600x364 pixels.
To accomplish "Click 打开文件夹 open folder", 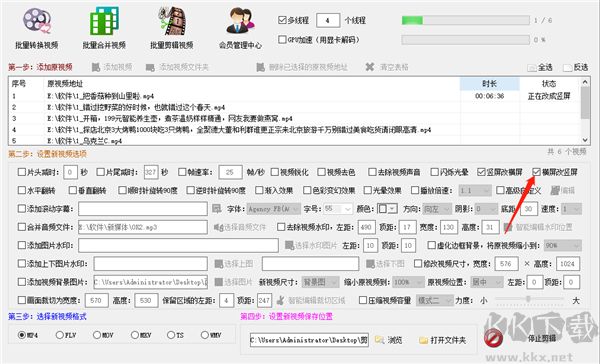I will [x=443, y=340].
